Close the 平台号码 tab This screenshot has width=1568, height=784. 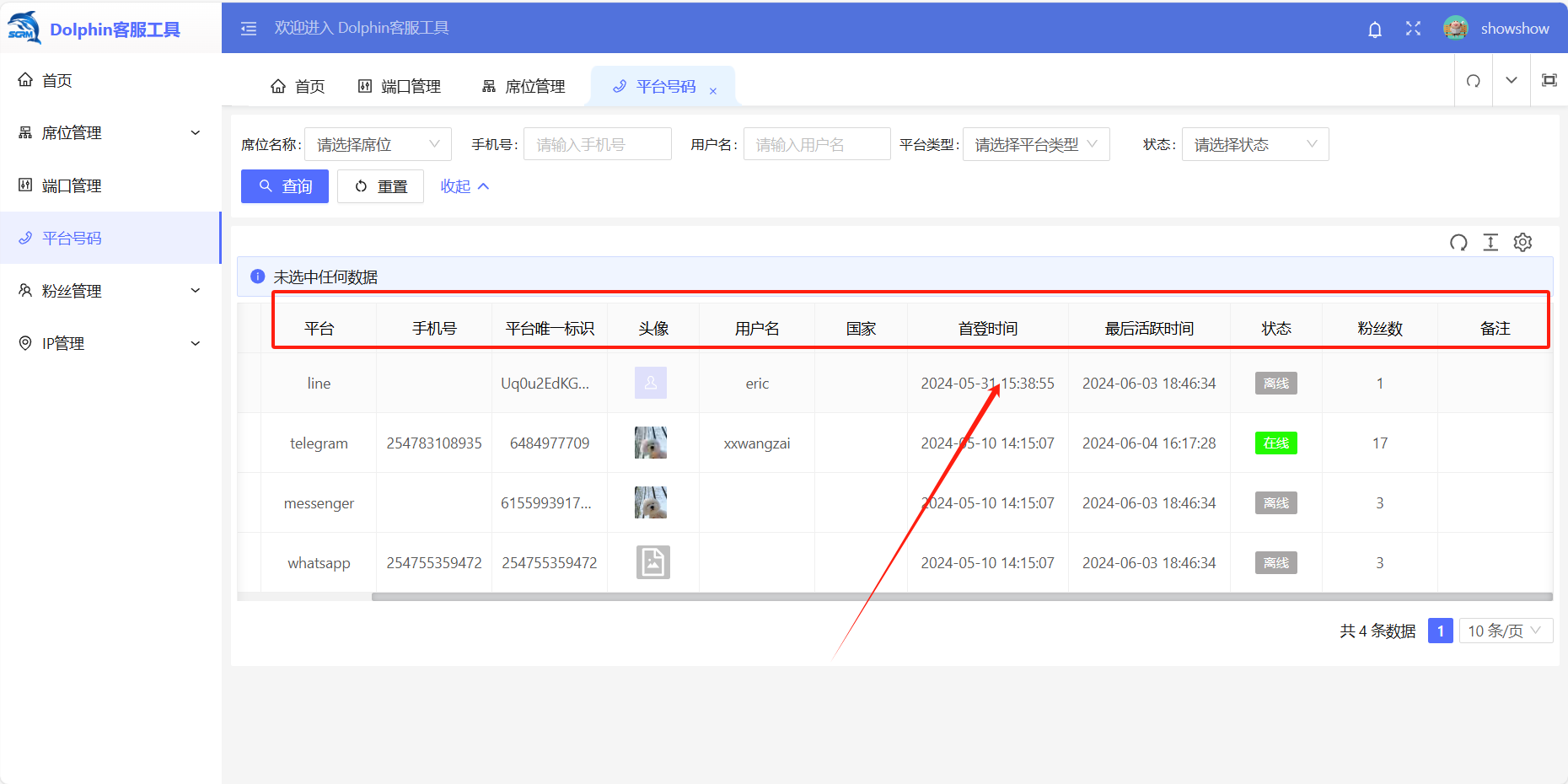pos(713,91)
